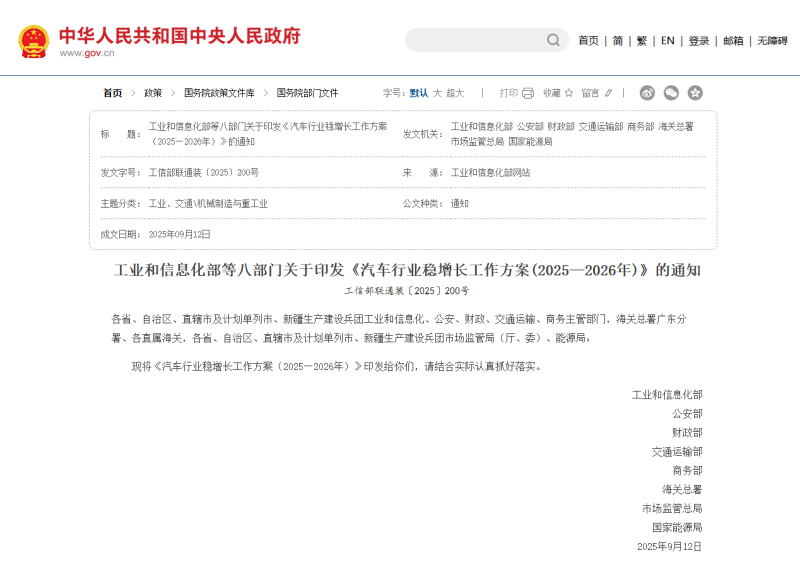The width and height of the screenshot is (800, 562).
Task: Switch to Simplified Chinese (简)
Action: [618, 41]
